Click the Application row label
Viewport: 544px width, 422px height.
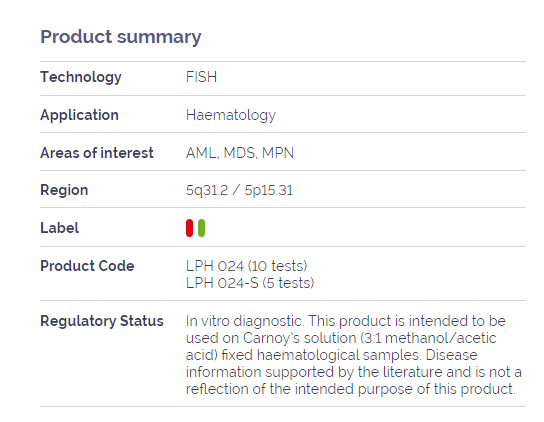79,115
